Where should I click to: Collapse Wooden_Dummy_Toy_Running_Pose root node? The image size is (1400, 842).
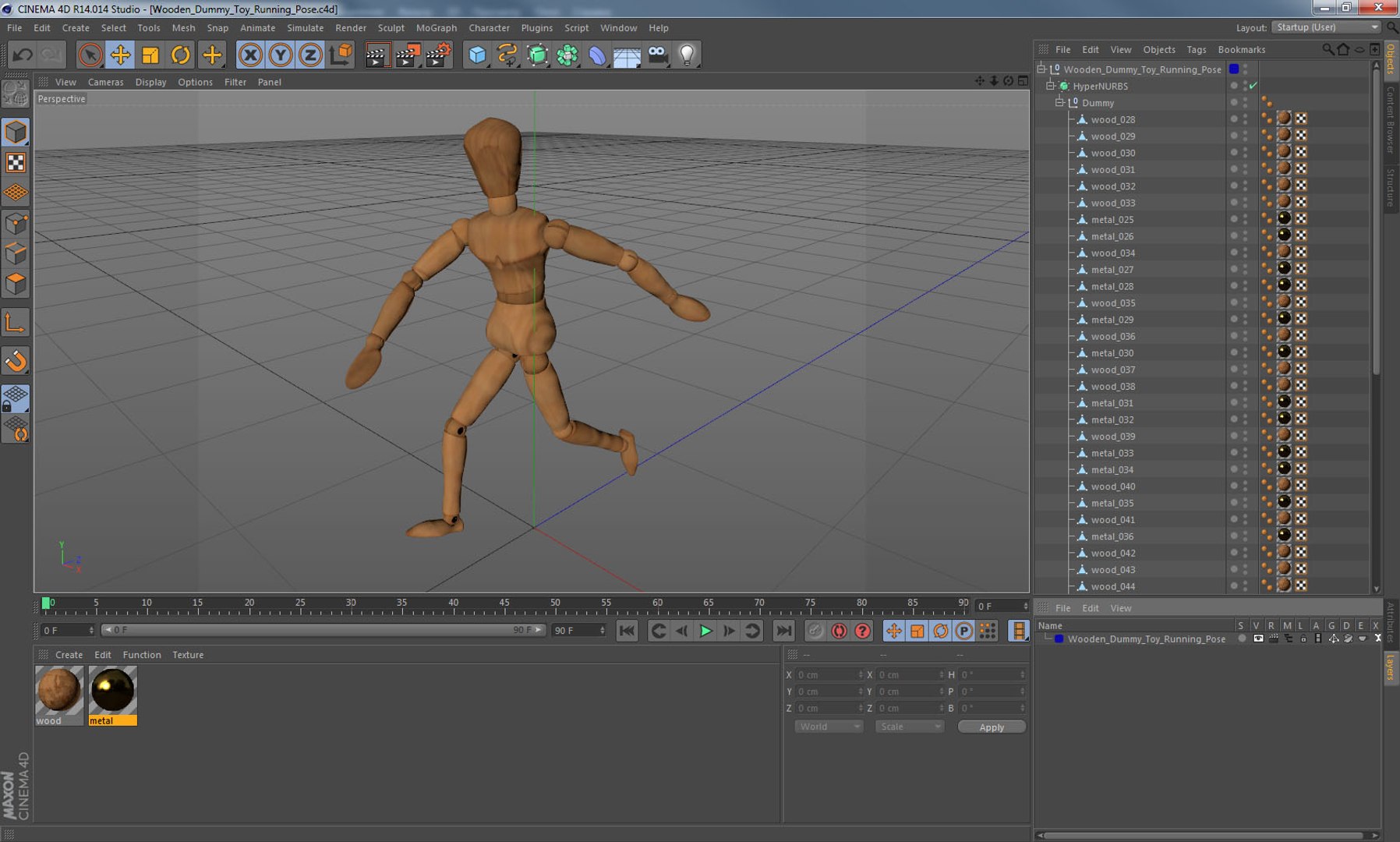pos(1041,69)
